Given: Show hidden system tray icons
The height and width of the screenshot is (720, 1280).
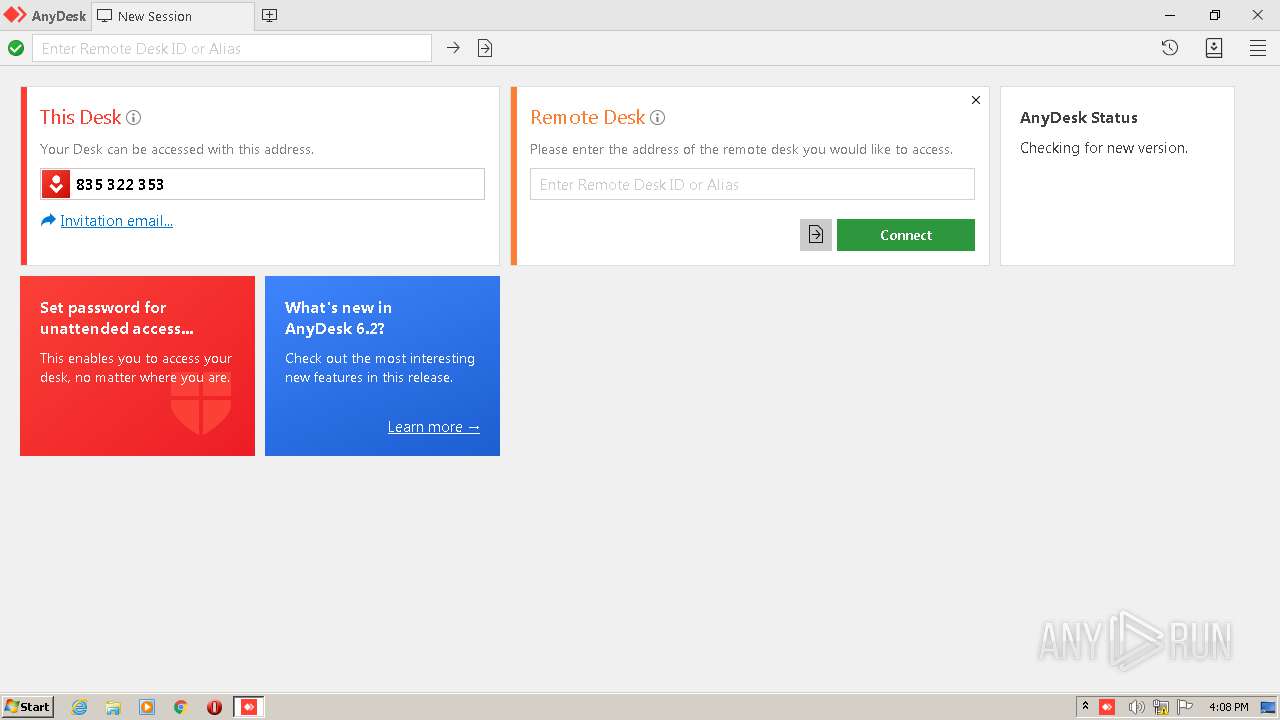Looking at the screenshot, I should click(1085, 706).
